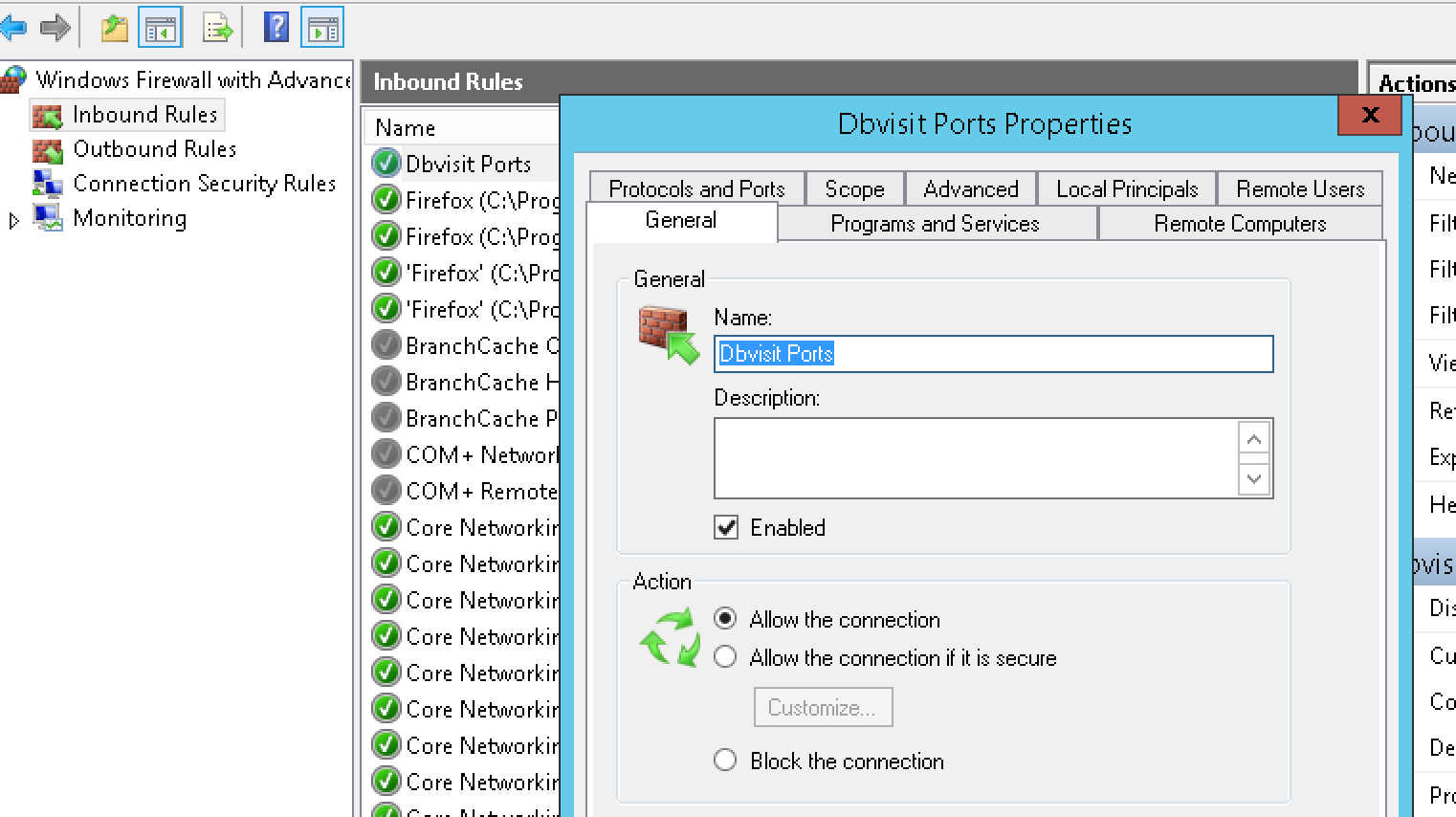The image size is (1456, 817).
Task: Click inside the Description text box
Action: (976, 458)
